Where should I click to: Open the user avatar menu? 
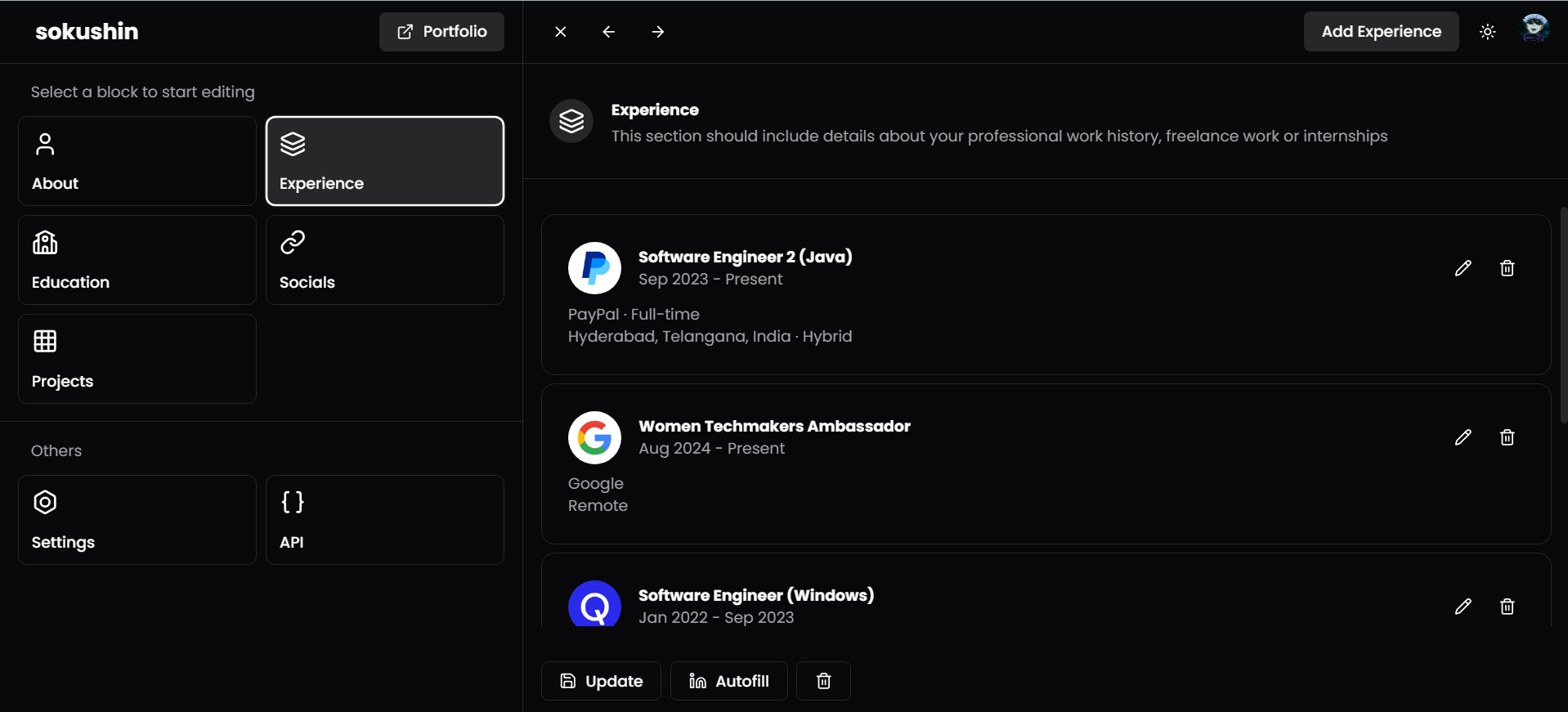[x=1534, y=30]
